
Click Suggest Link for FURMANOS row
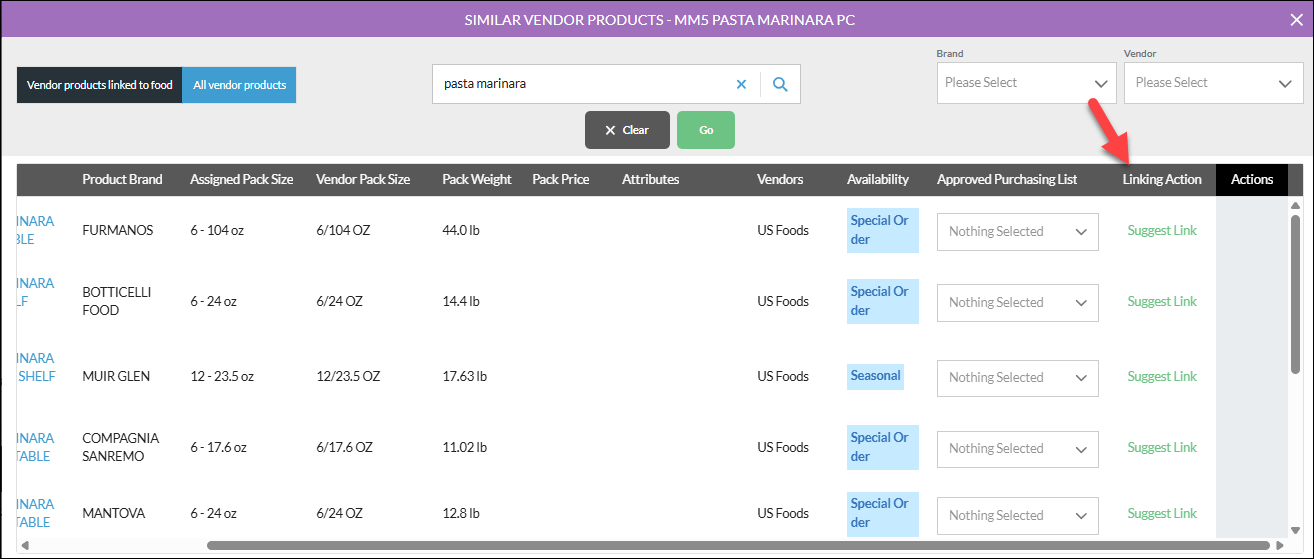coord(1162,231)
